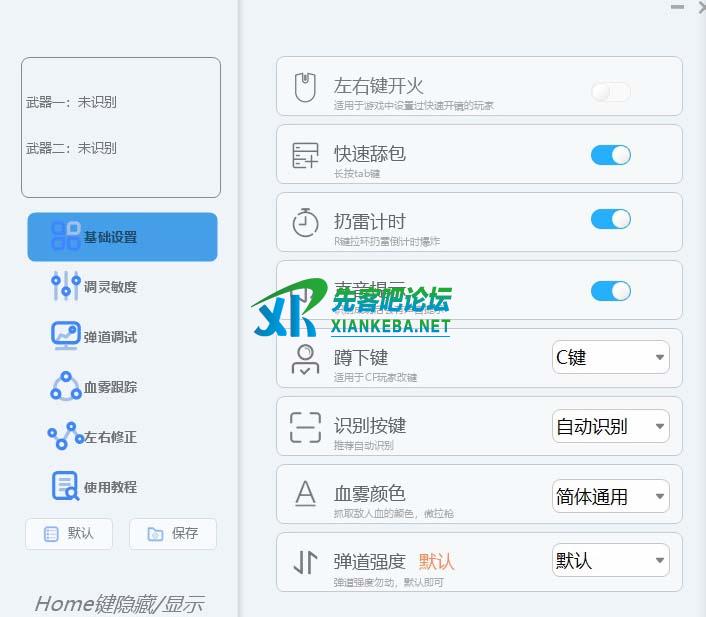Image resolution: width=706 pixels, height=617 pixels.
Task: Open the 血雾颜色 简体通用 dropdown
Action: point(610,496)
